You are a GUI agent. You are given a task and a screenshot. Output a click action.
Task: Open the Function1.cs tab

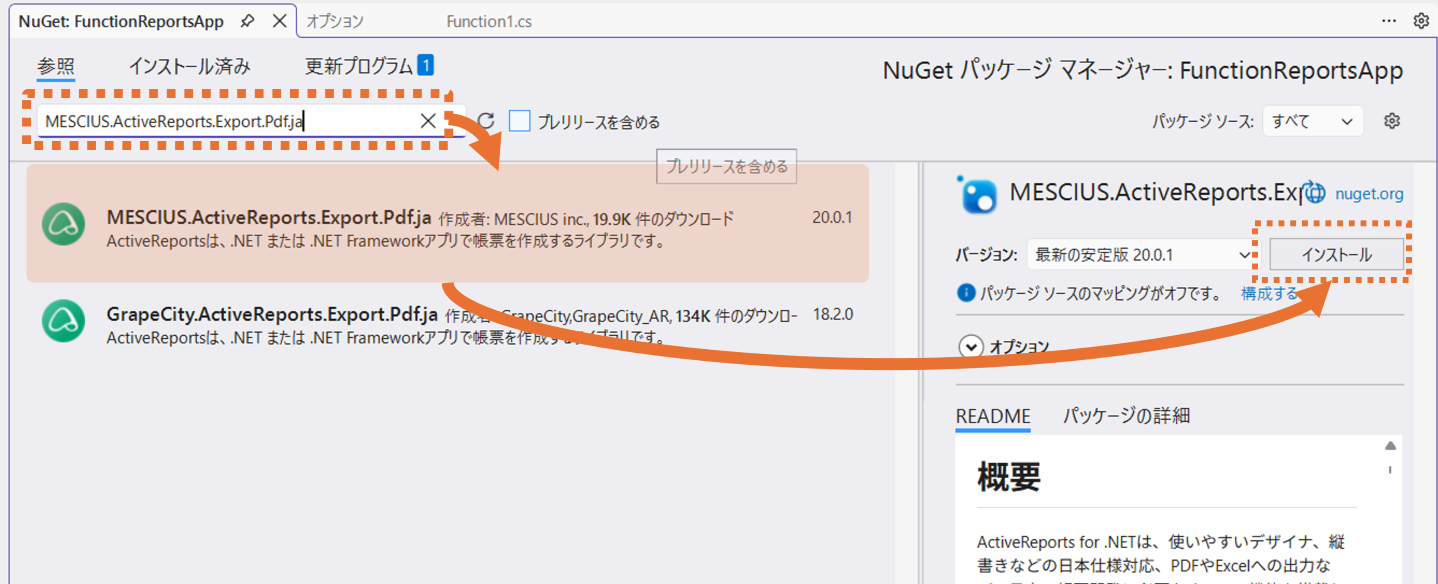(489, 21)
